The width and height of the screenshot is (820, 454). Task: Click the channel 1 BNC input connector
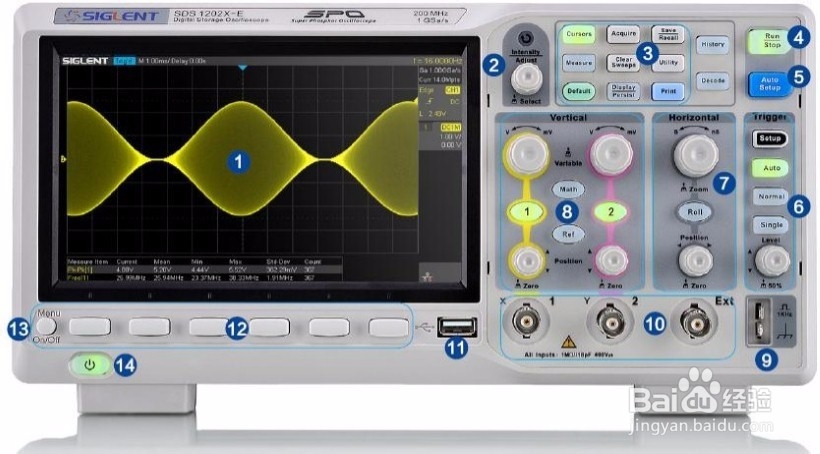[x=526, y=322]
